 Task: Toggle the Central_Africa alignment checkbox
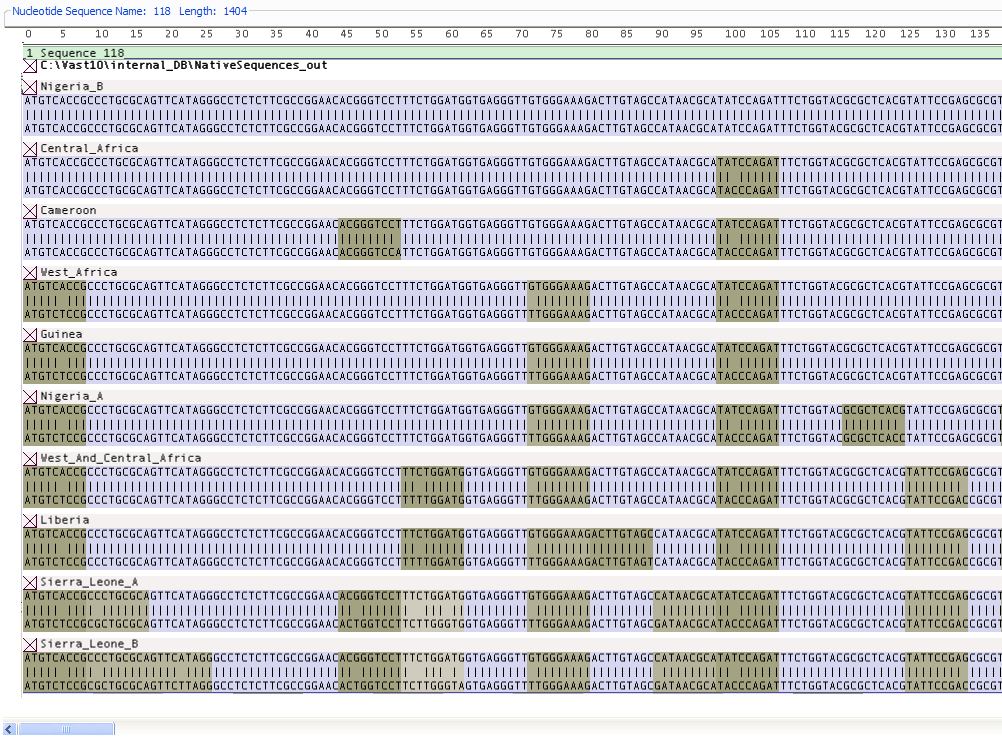tap(30, 149)
